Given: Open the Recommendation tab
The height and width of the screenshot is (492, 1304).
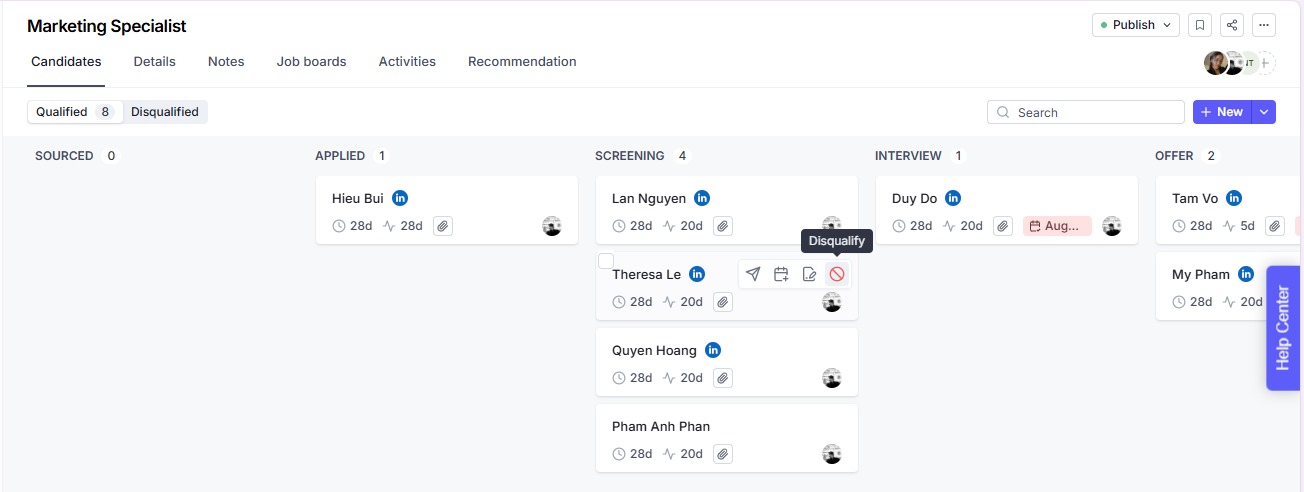Looking at the screenshot, I should [522, 62].
